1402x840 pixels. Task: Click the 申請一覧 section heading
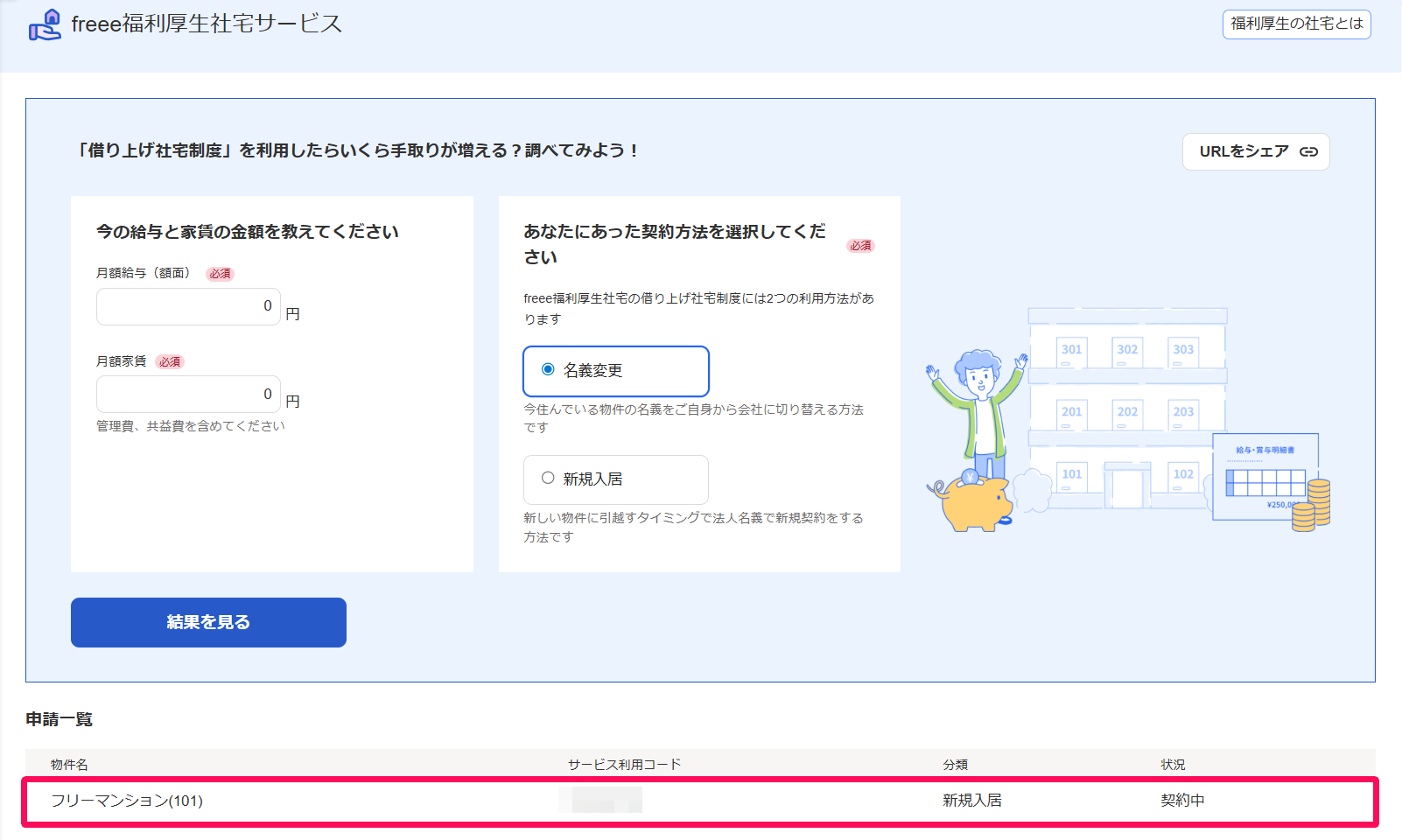pyautogui.click(x=59, y=719)
